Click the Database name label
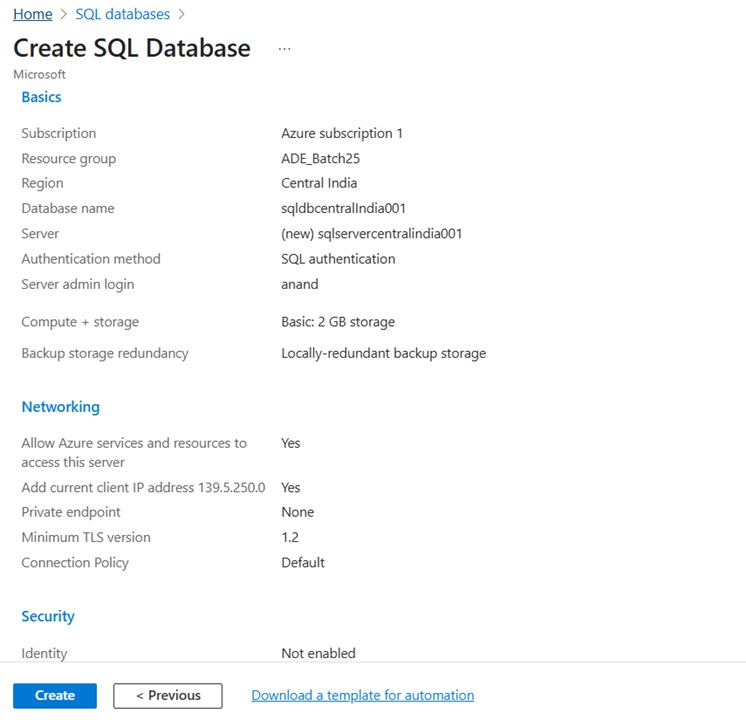 coord(68,208)
